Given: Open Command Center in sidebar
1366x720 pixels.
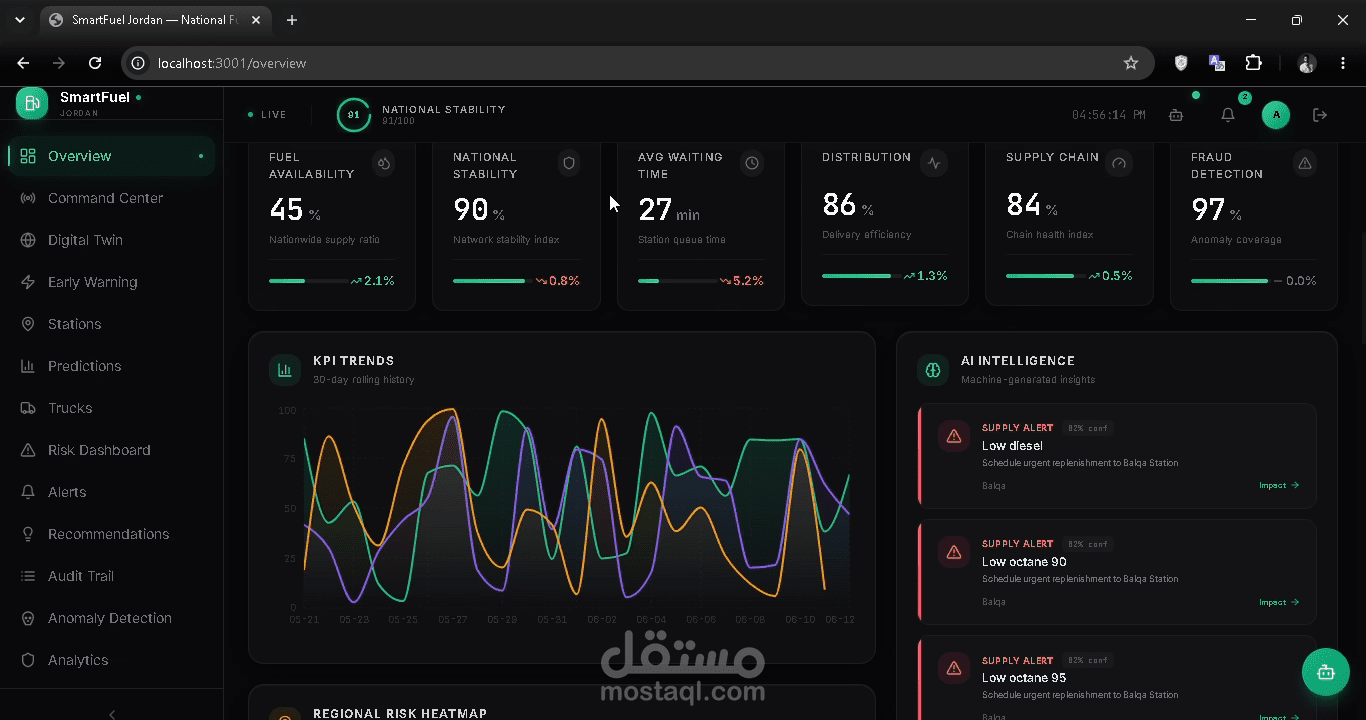Looking at the screenshot, I should pyautogui.click(x=111, y=198).
